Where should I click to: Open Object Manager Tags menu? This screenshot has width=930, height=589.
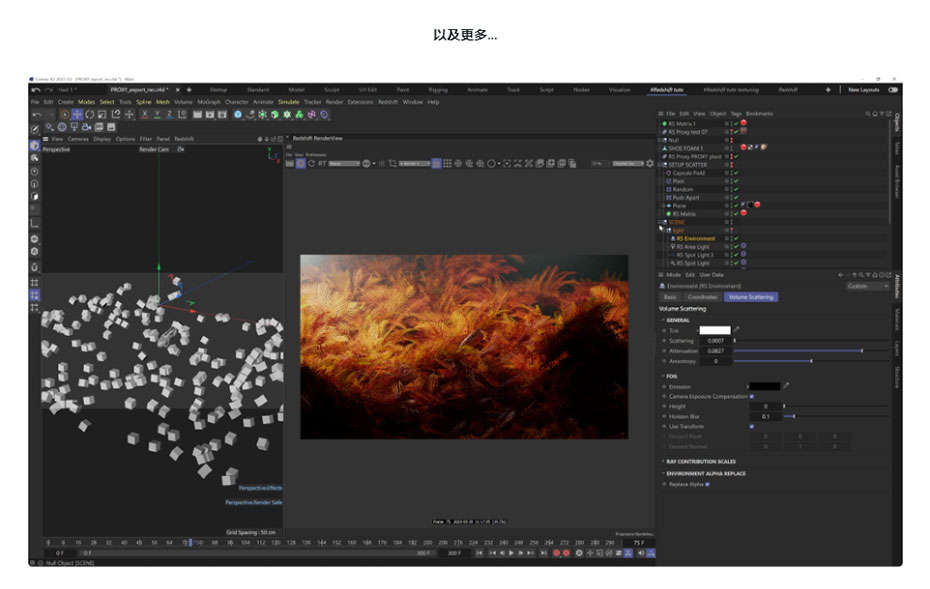(x=736, y=113)
